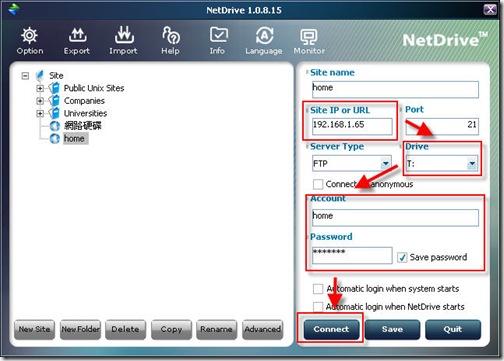The width and height of the screenshot is (504, 361).
Task: Click the Copy button
Action: tap(171, 329)
